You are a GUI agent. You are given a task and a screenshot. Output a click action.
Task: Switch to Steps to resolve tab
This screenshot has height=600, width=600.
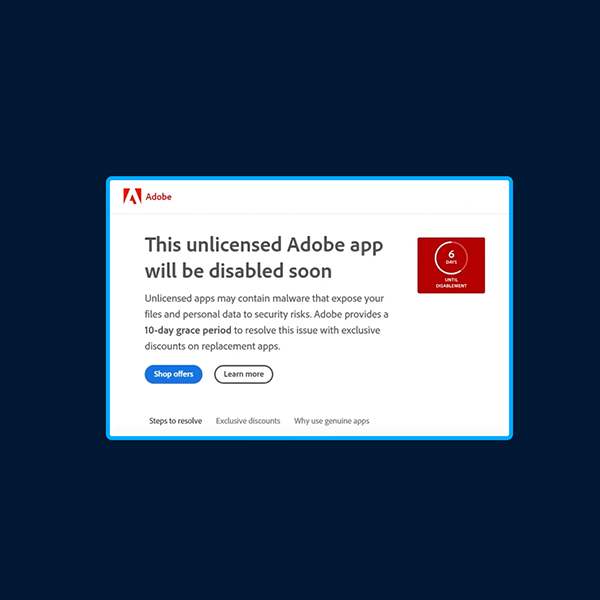click(x=176, y=421)
